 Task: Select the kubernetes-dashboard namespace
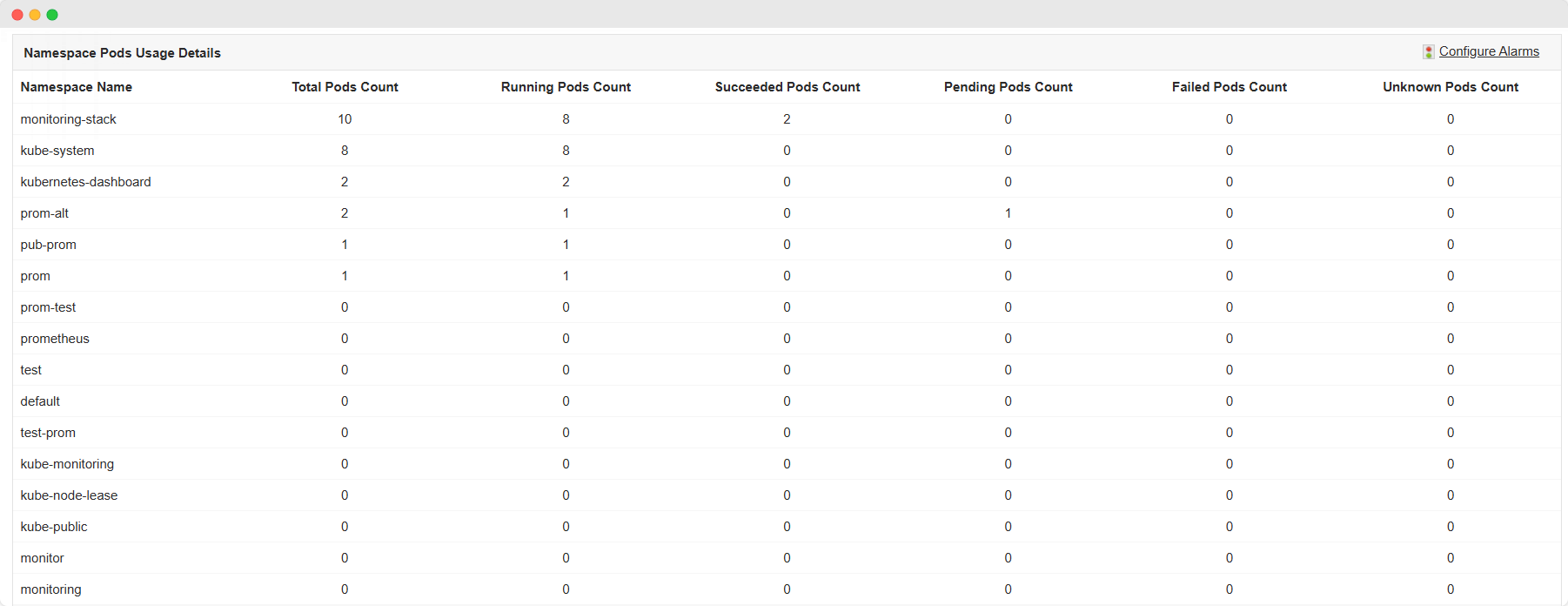click(85, 181)
